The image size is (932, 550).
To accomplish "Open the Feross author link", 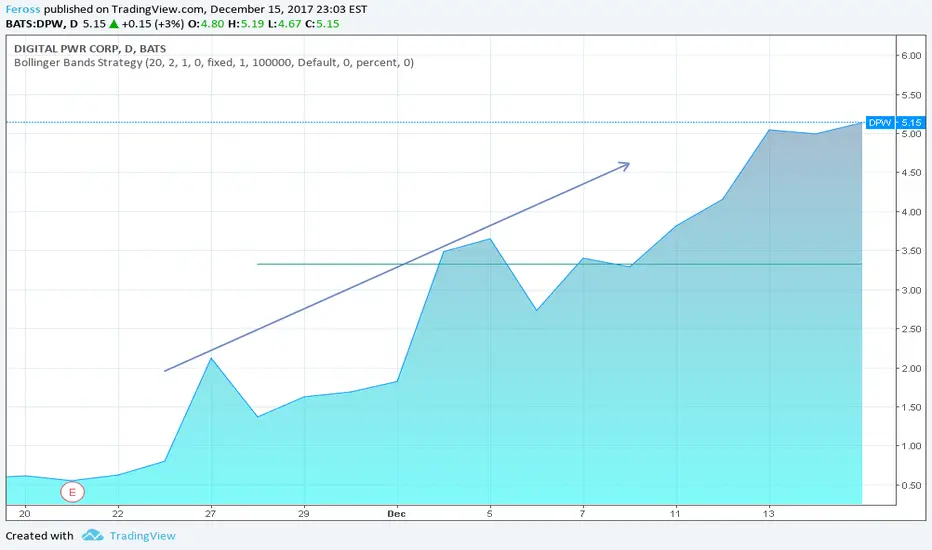I will [23, 10].
